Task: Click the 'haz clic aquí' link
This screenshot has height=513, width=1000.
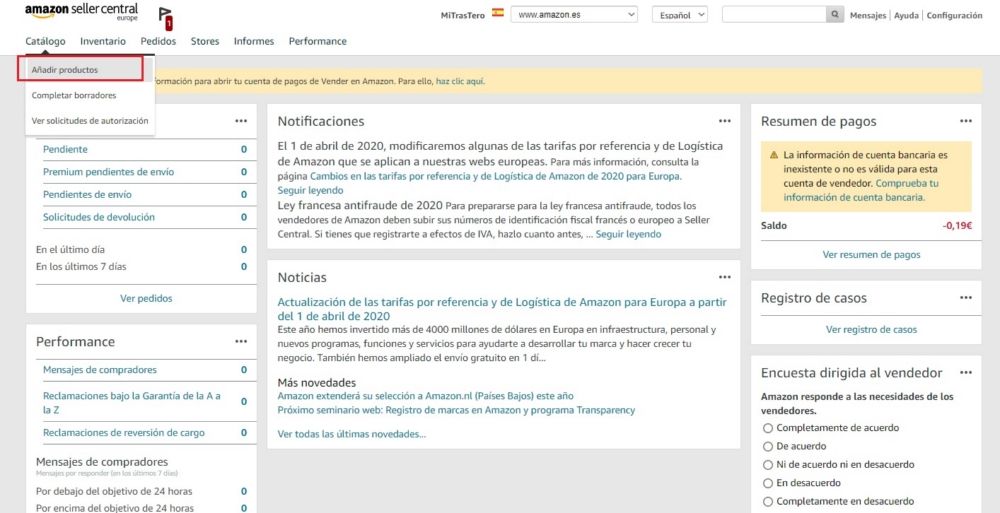Action: pos(460,82)
